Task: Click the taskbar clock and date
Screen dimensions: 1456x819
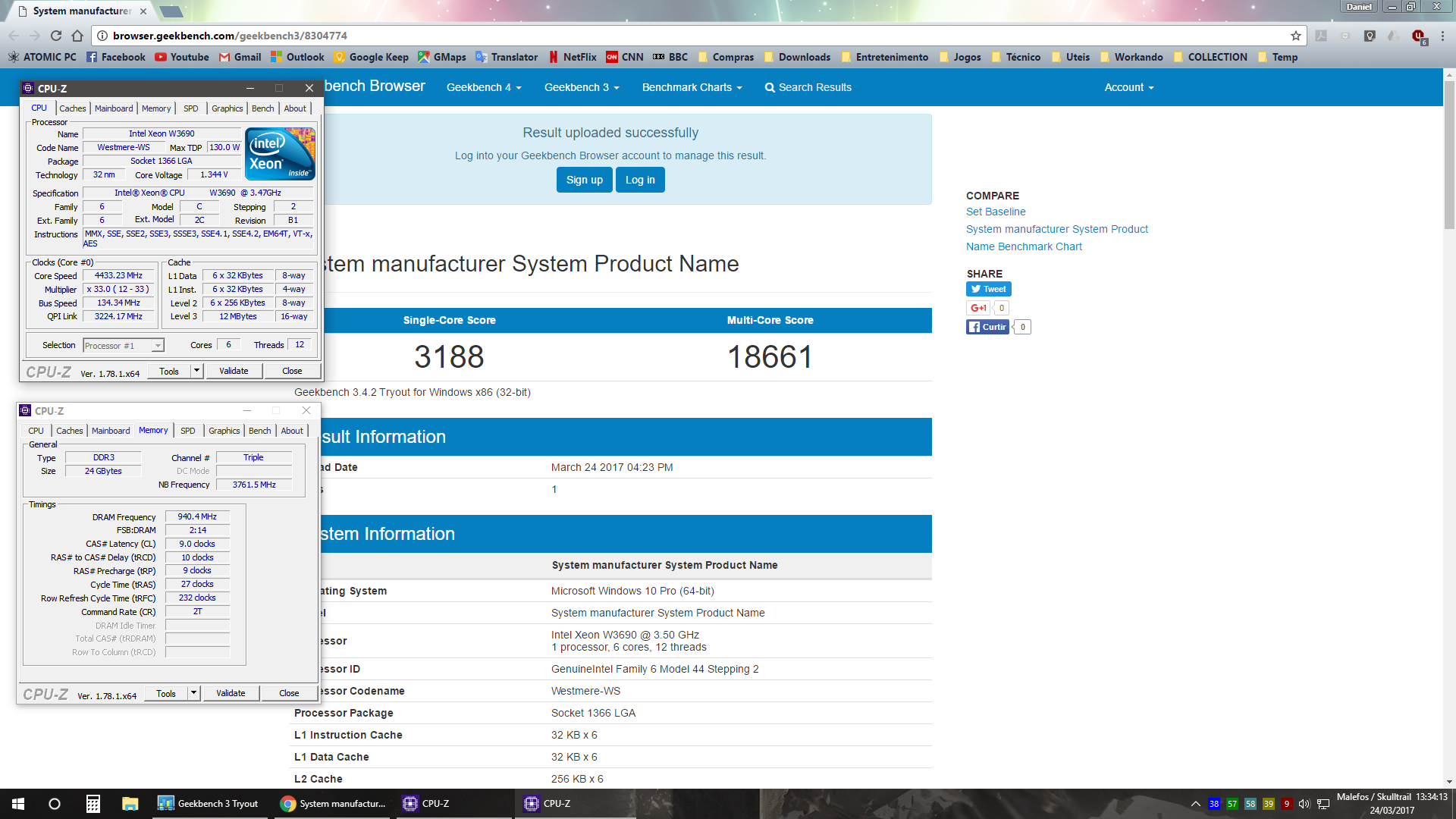Action: coord(1392,804)
